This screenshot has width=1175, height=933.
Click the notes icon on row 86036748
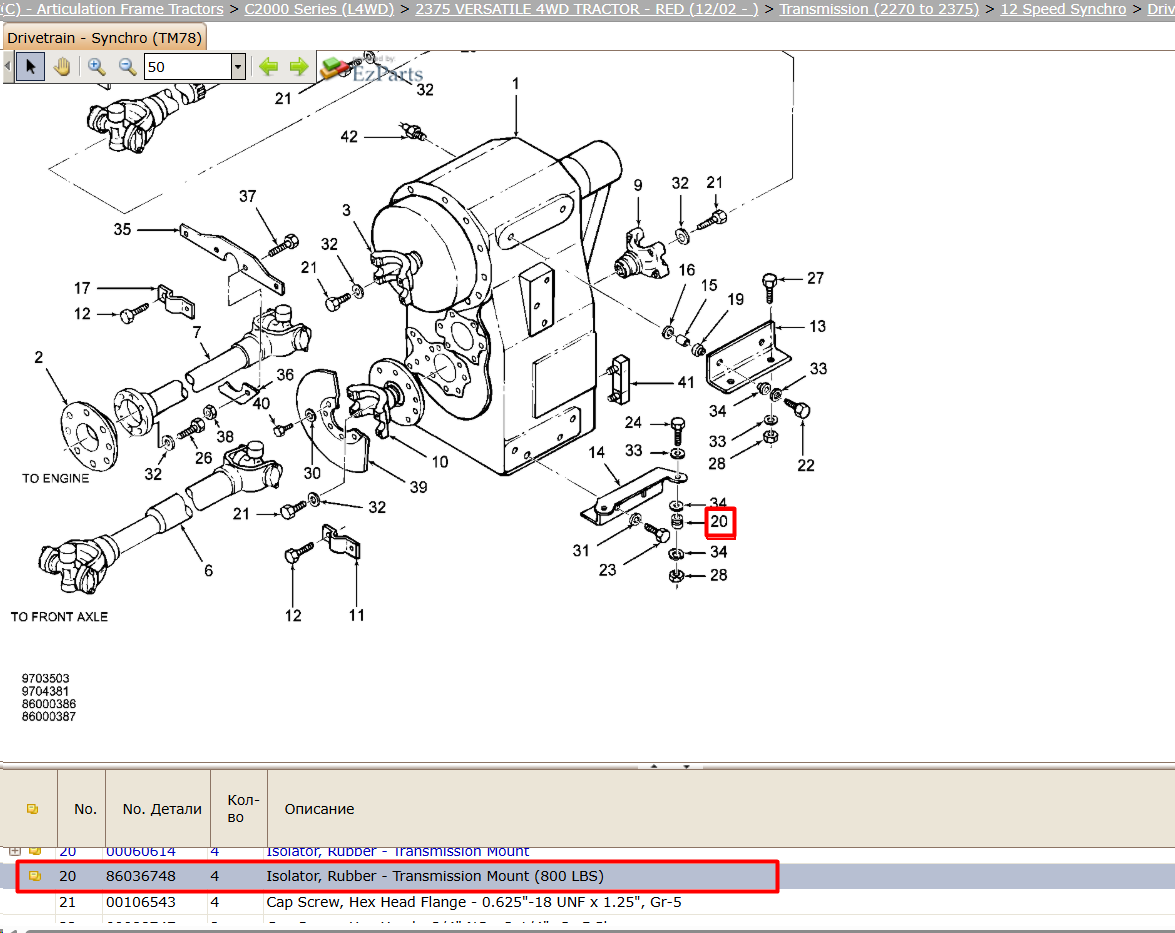pos(34,875)
